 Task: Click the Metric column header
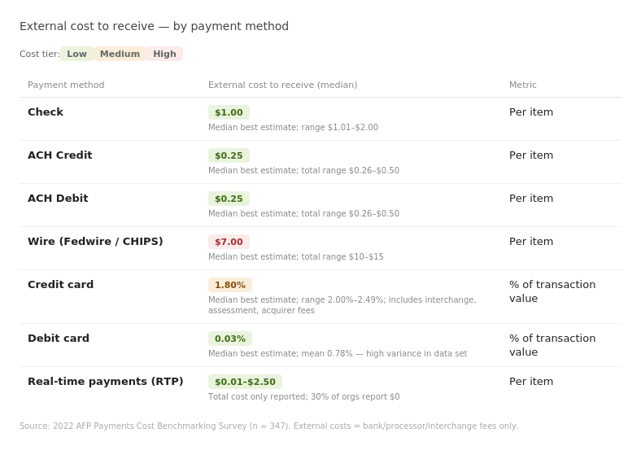pos(523,85)
